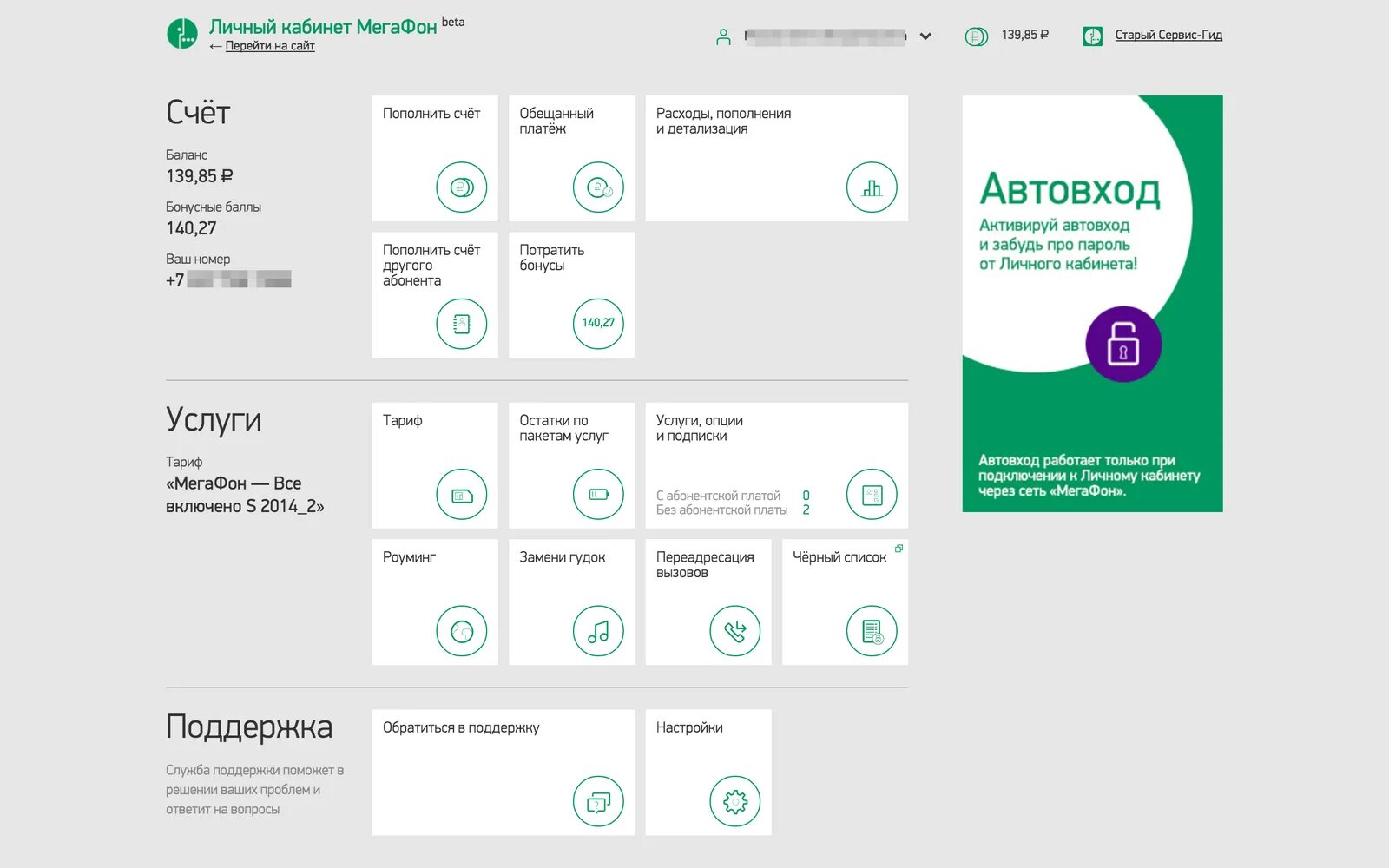Follow the Перейти на сайт link
Image resolution: width=1389 pixels, height=868 pixels.
click(x=270, y=46)
